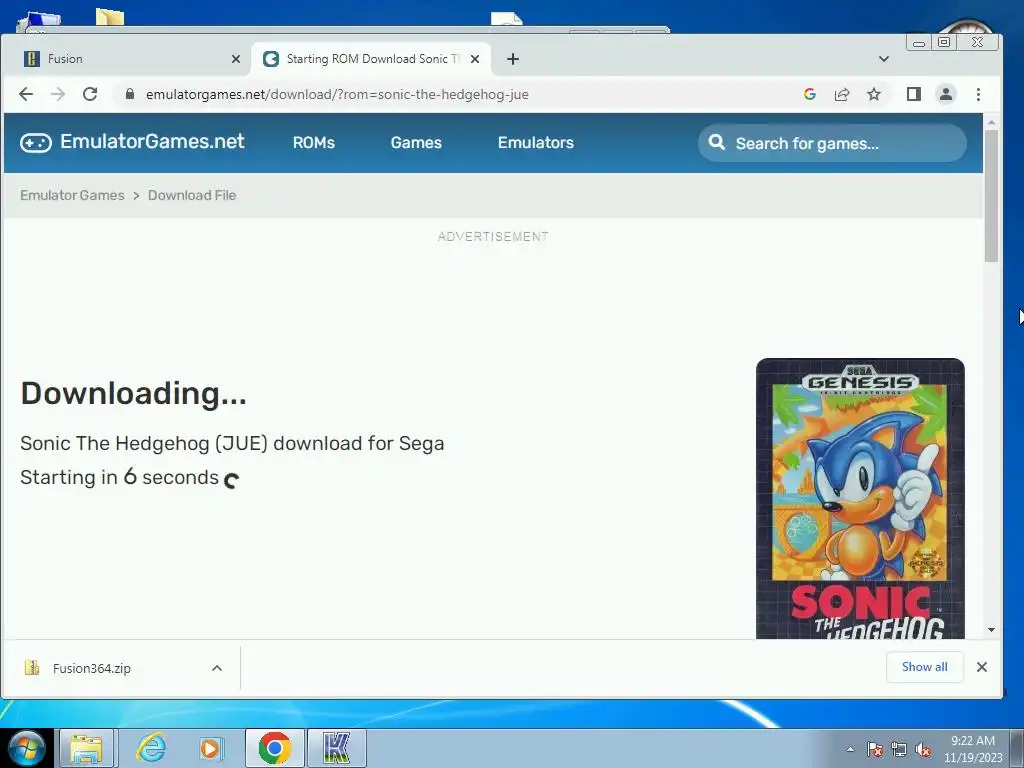Click the Google icon in the address bar
Screen dimensions: 1024x768
click(x=810, y=94)
